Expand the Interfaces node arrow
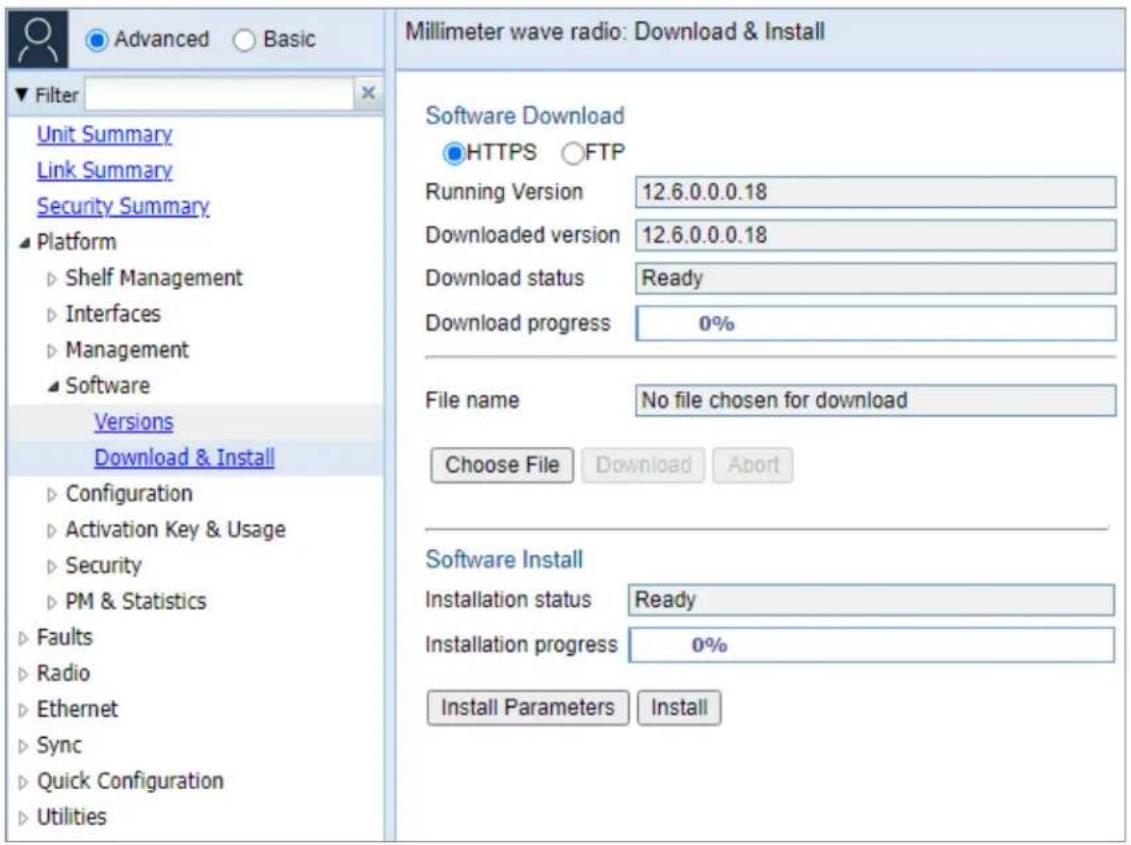 pyautogui.click(x=51, y=315)
